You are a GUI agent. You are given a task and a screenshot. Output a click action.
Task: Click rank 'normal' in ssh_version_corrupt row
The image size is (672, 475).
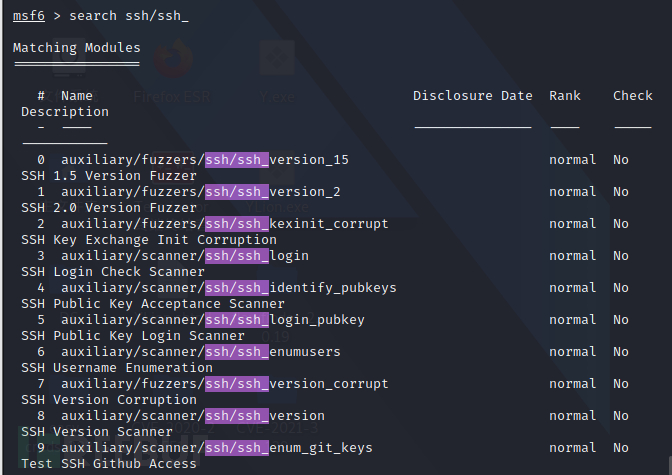click(x=573, y=384)
